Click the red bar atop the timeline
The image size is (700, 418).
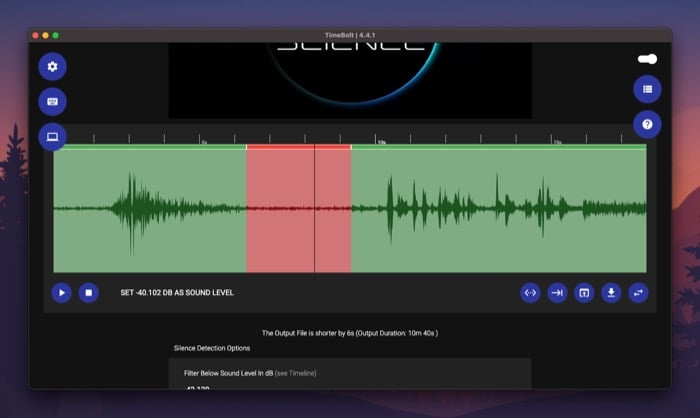[299, 147]
